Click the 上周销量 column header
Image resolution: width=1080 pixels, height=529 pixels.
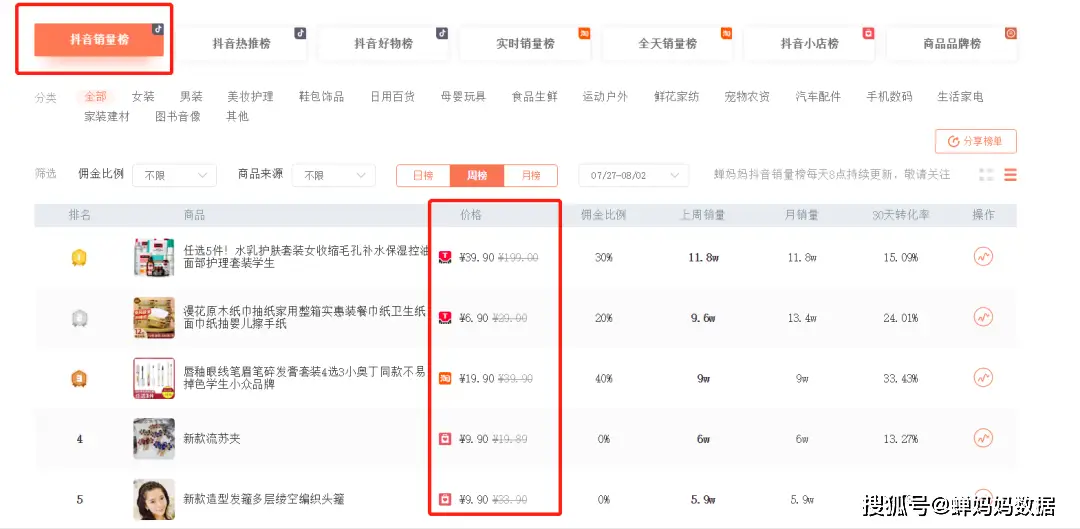703,215
